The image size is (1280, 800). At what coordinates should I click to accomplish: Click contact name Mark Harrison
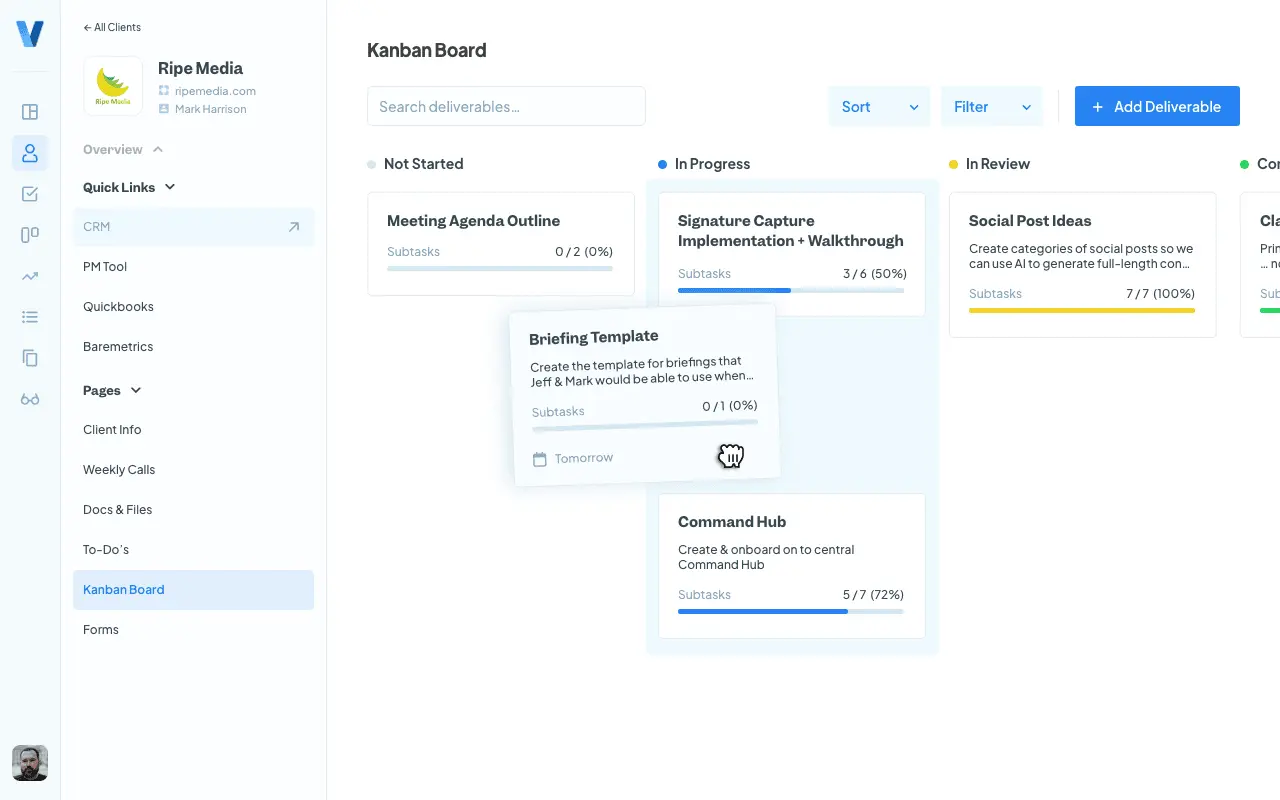(210, 109)
